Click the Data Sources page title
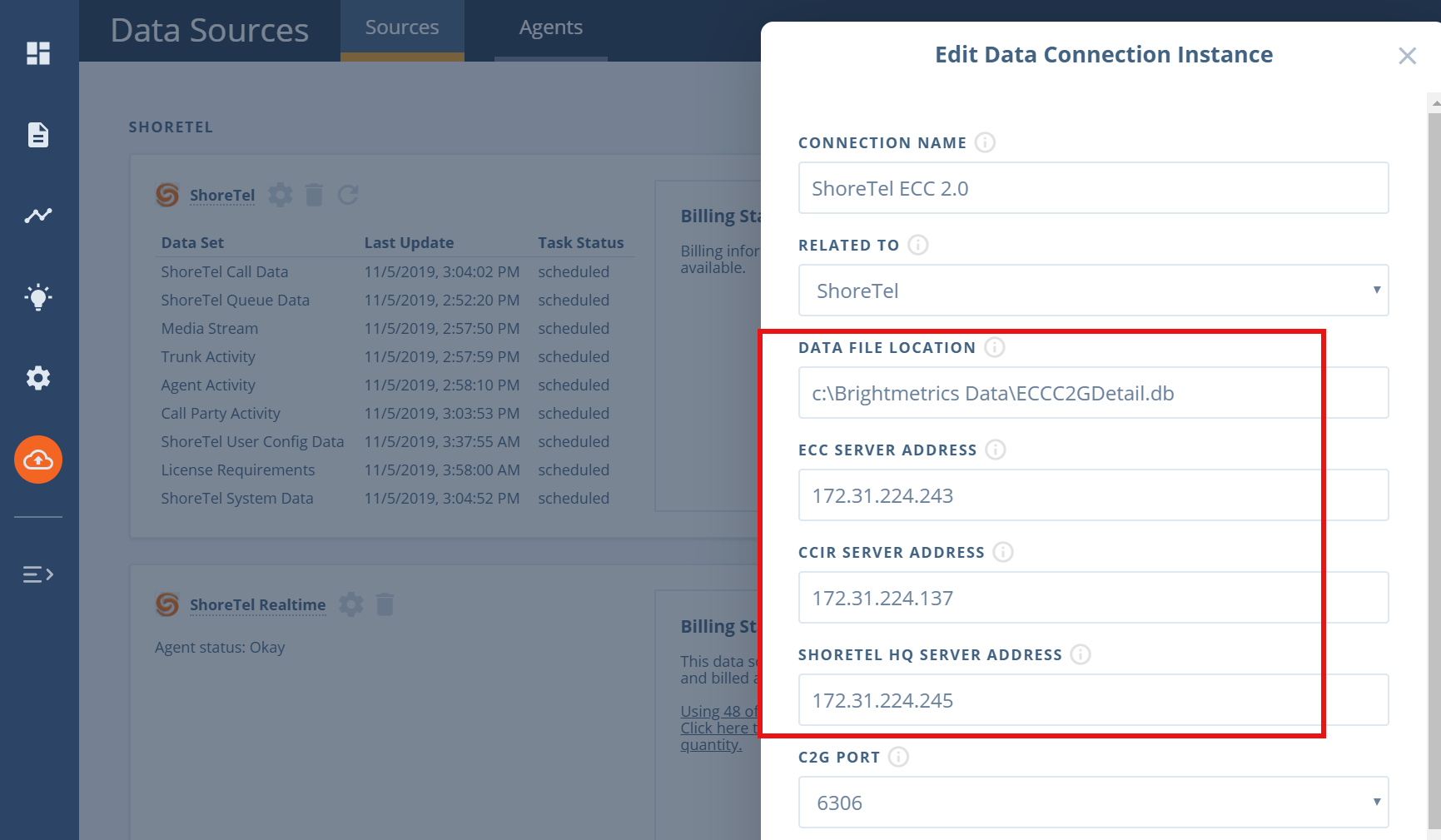The image size is (1441, 840). tap(210, 30)
